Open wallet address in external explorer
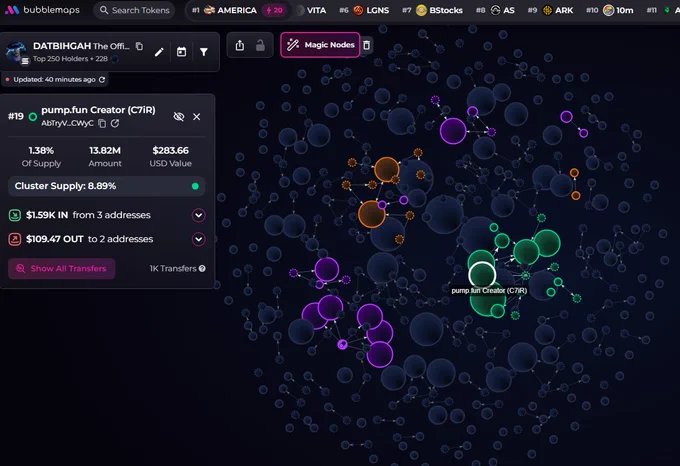 click(115, 124)
